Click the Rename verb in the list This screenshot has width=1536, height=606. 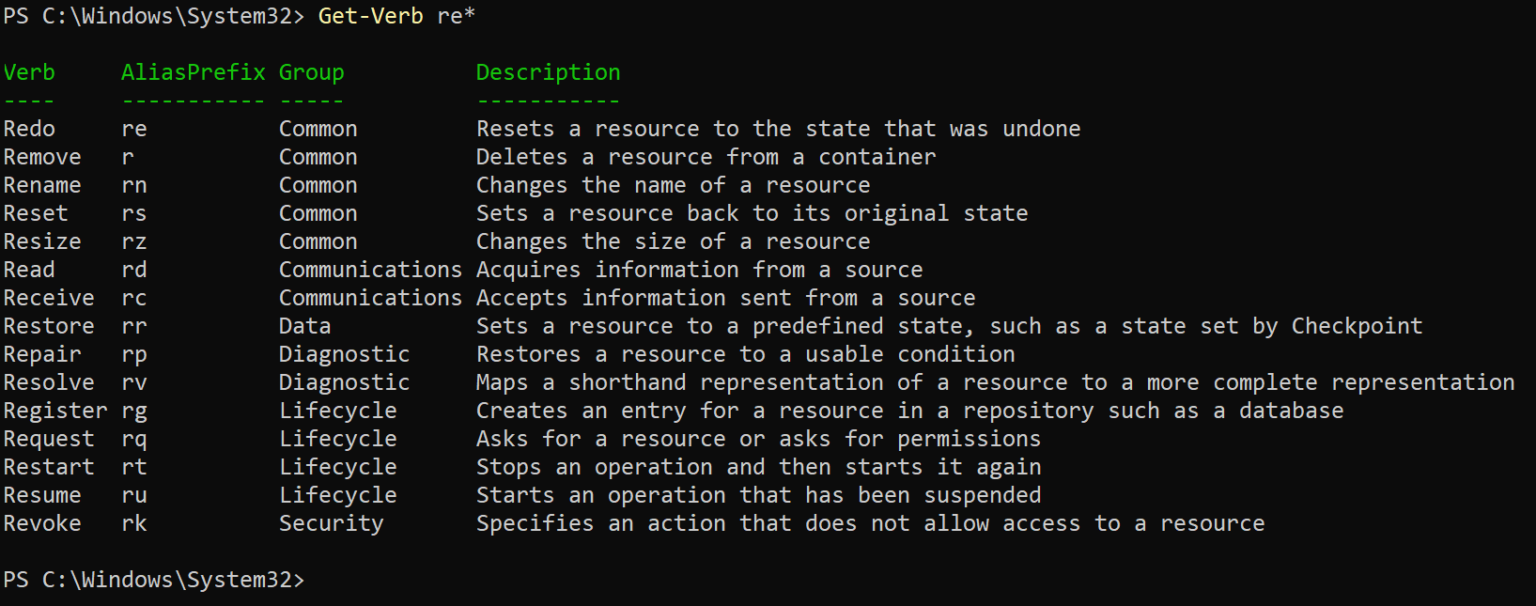click(42, 185)
